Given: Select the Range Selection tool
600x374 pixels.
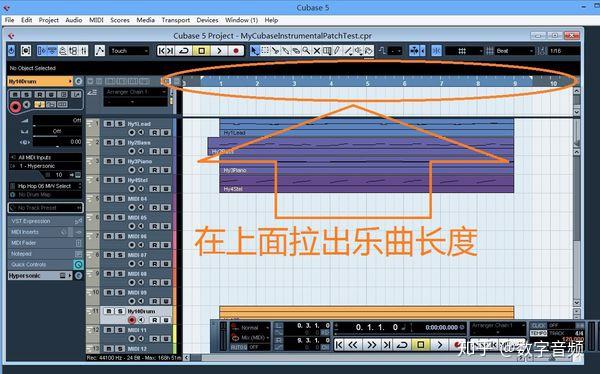Looking at the screenshot, I should pyautogui.click(x=265, y=51).
